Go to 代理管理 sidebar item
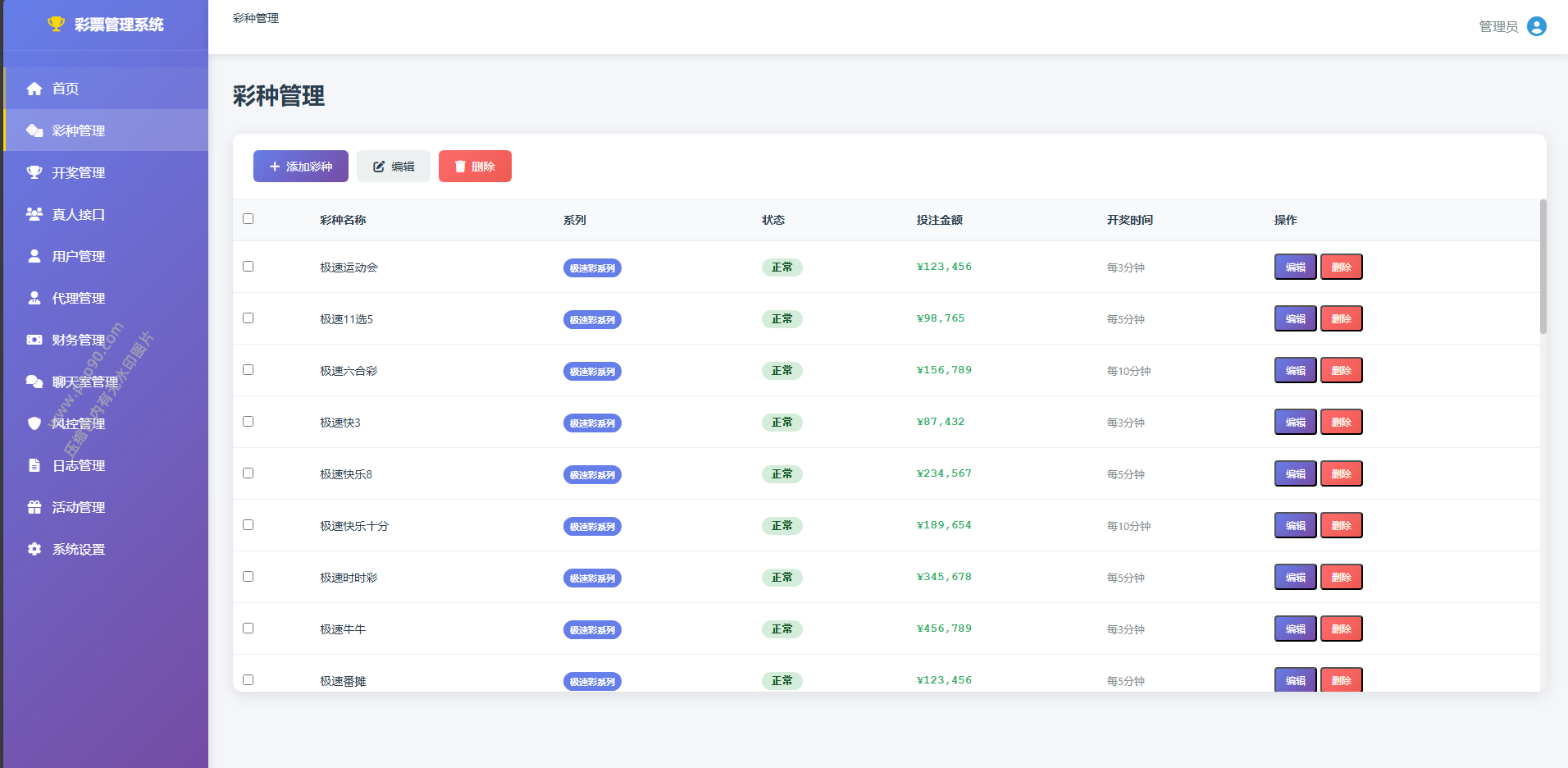1568x768 pixels. [x=78, y=298]
